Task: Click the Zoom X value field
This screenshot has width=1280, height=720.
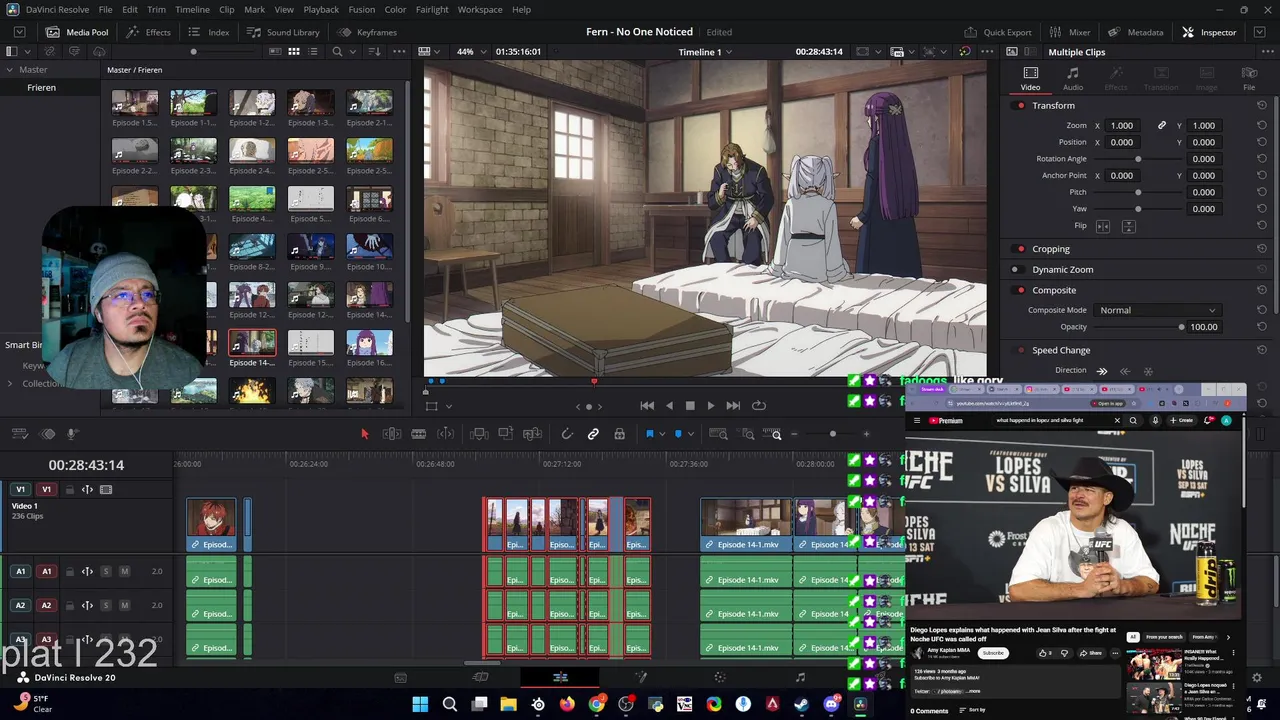Action: [1123, 125]
